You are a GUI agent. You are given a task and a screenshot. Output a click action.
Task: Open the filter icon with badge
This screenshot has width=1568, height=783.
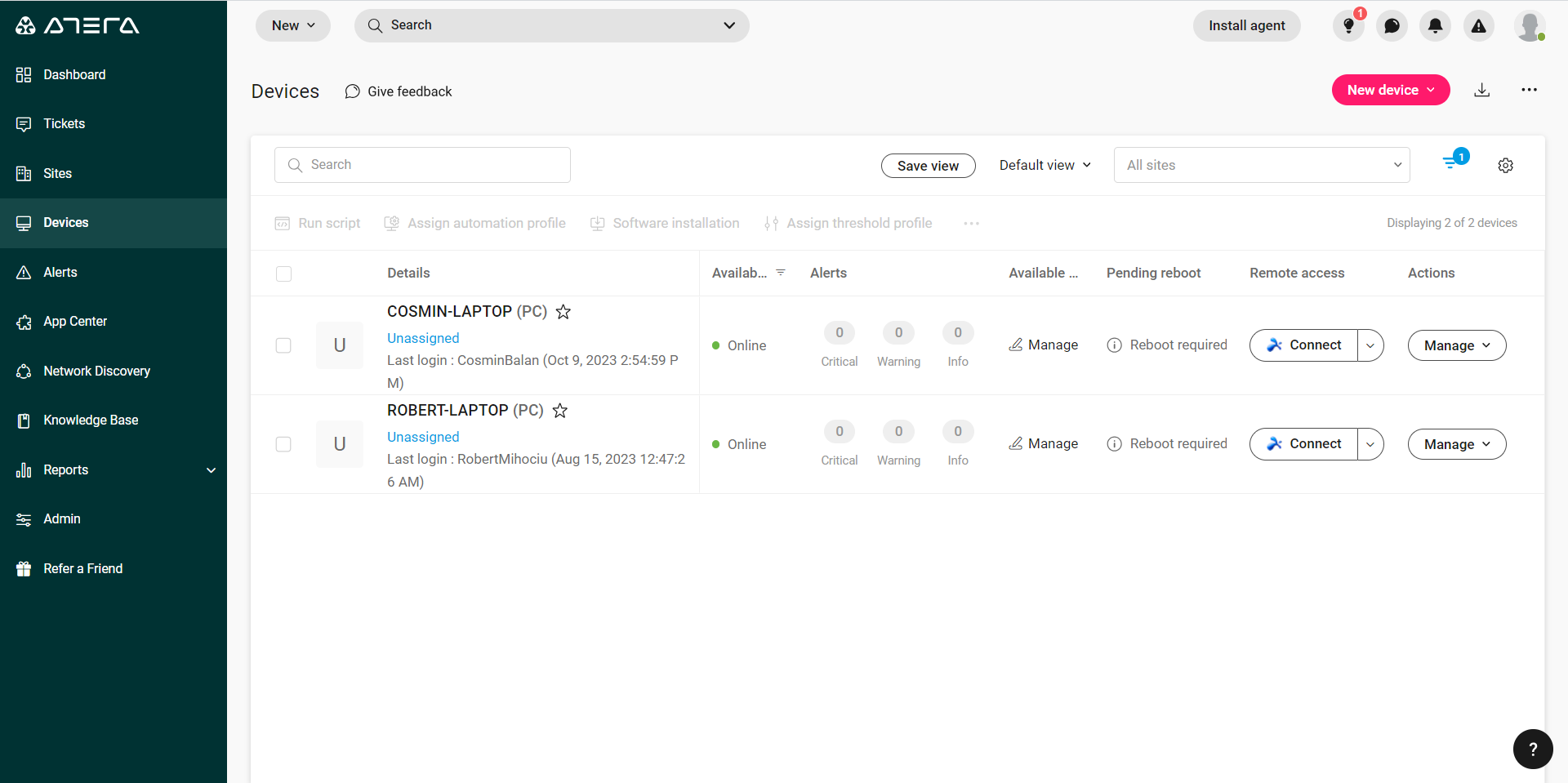coord(1452,162)
